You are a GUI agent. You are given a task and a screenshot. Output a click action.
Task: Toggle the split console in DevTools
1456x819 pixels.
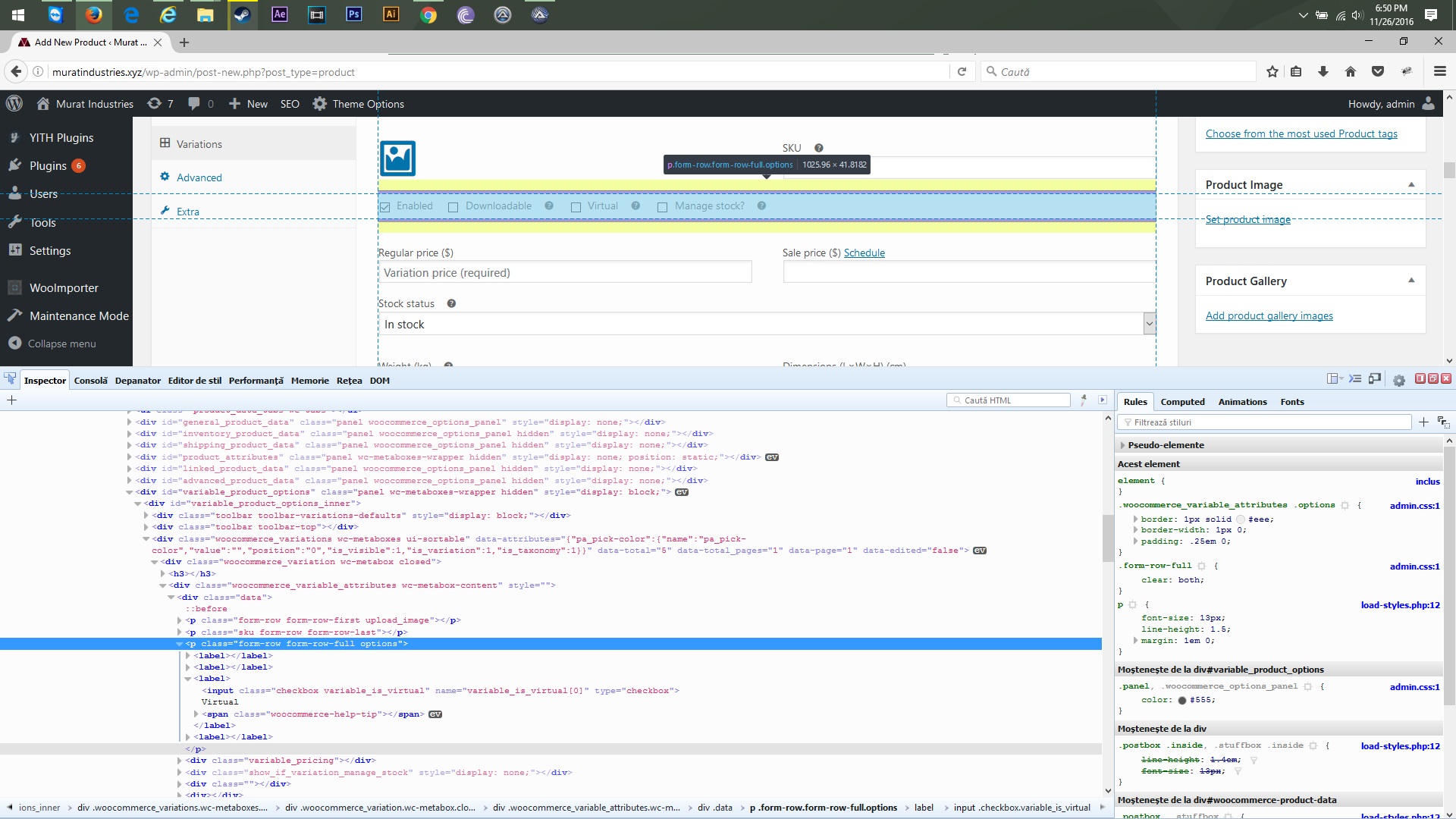pyautogui.click(x=1355, y=379)
